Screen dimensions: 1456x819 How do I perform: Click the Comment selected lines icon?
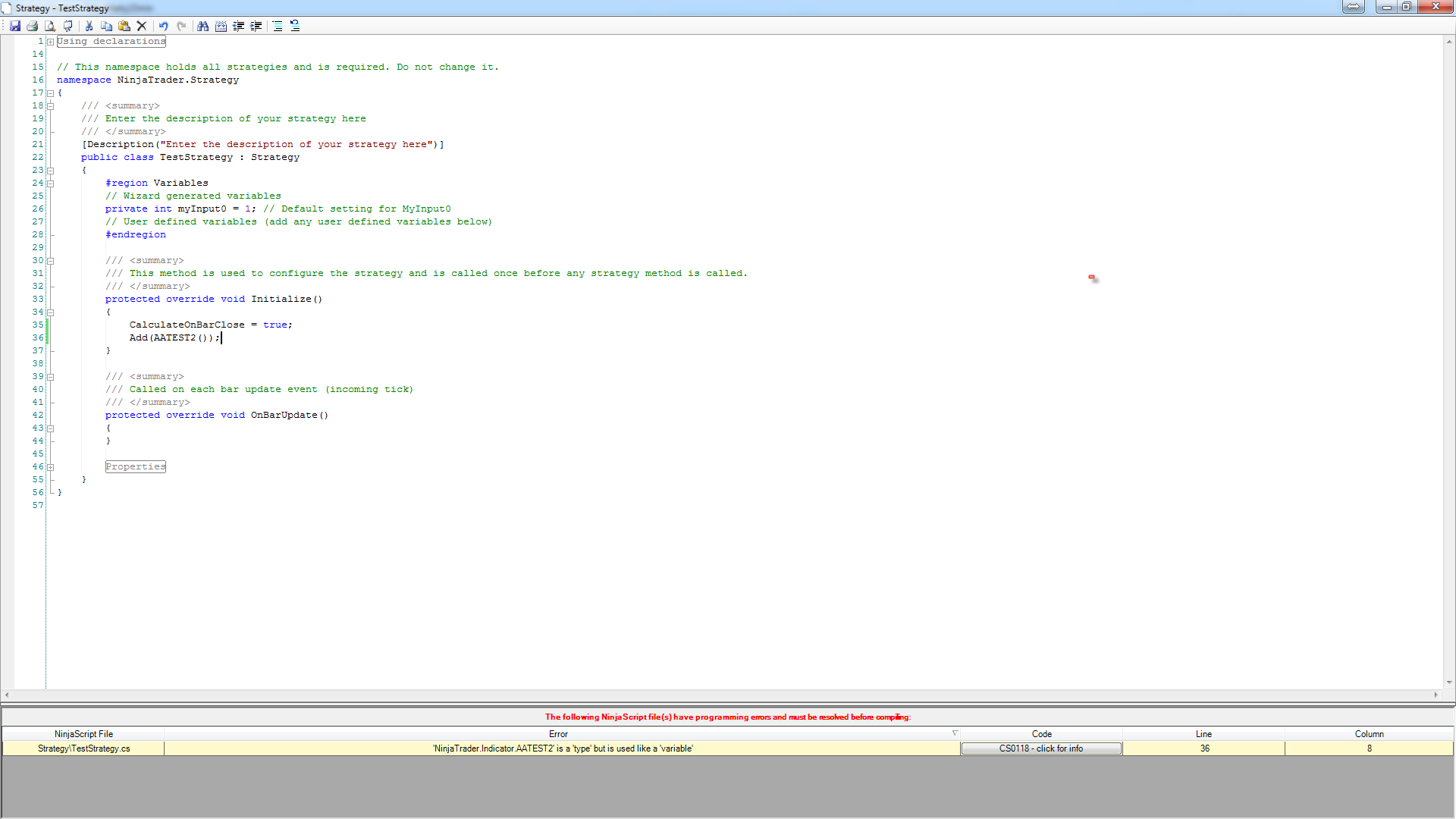(278, 26)
